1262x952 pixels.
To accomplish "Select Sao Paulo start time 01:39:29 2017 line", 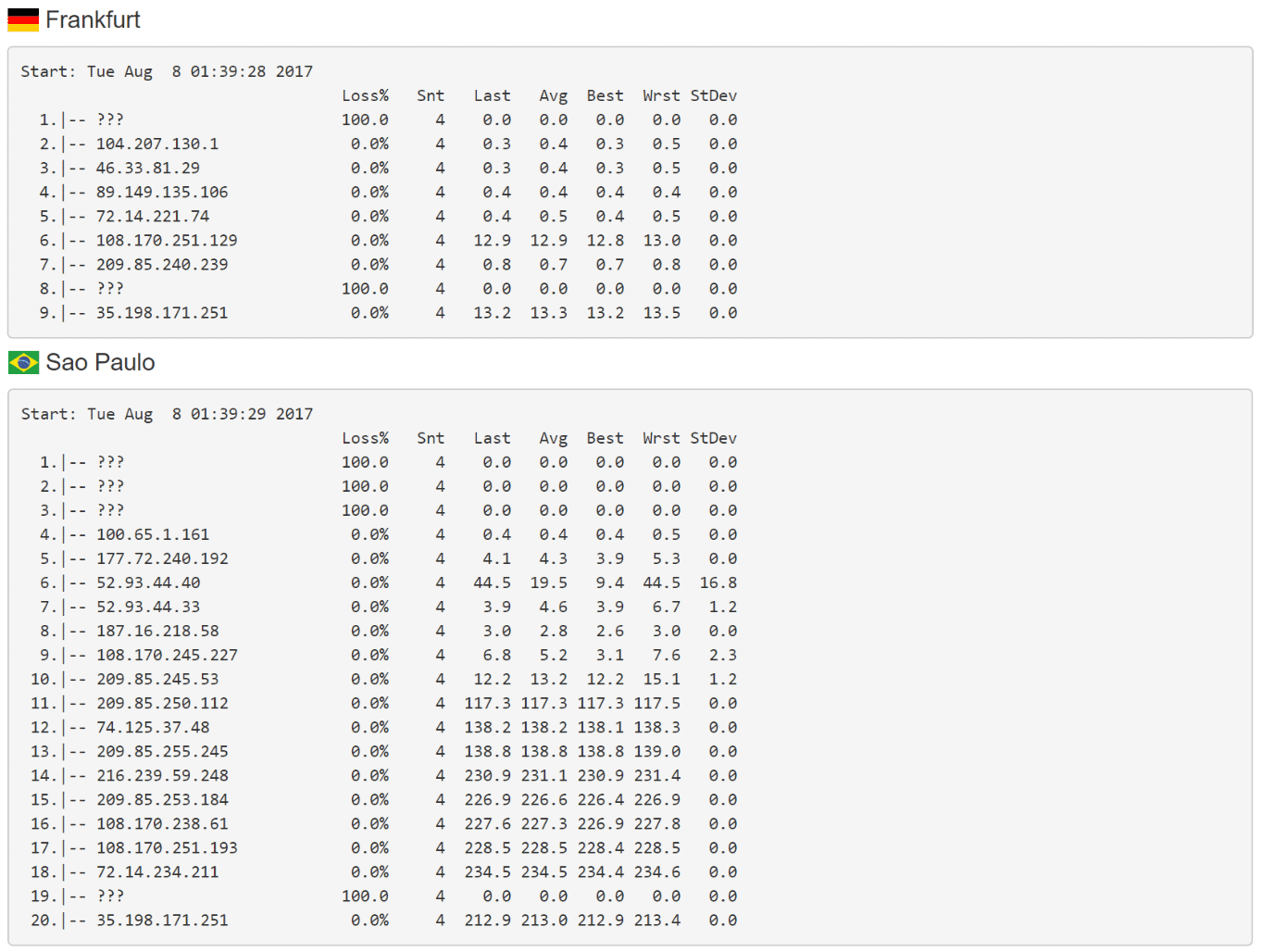I will click(167, 414).
